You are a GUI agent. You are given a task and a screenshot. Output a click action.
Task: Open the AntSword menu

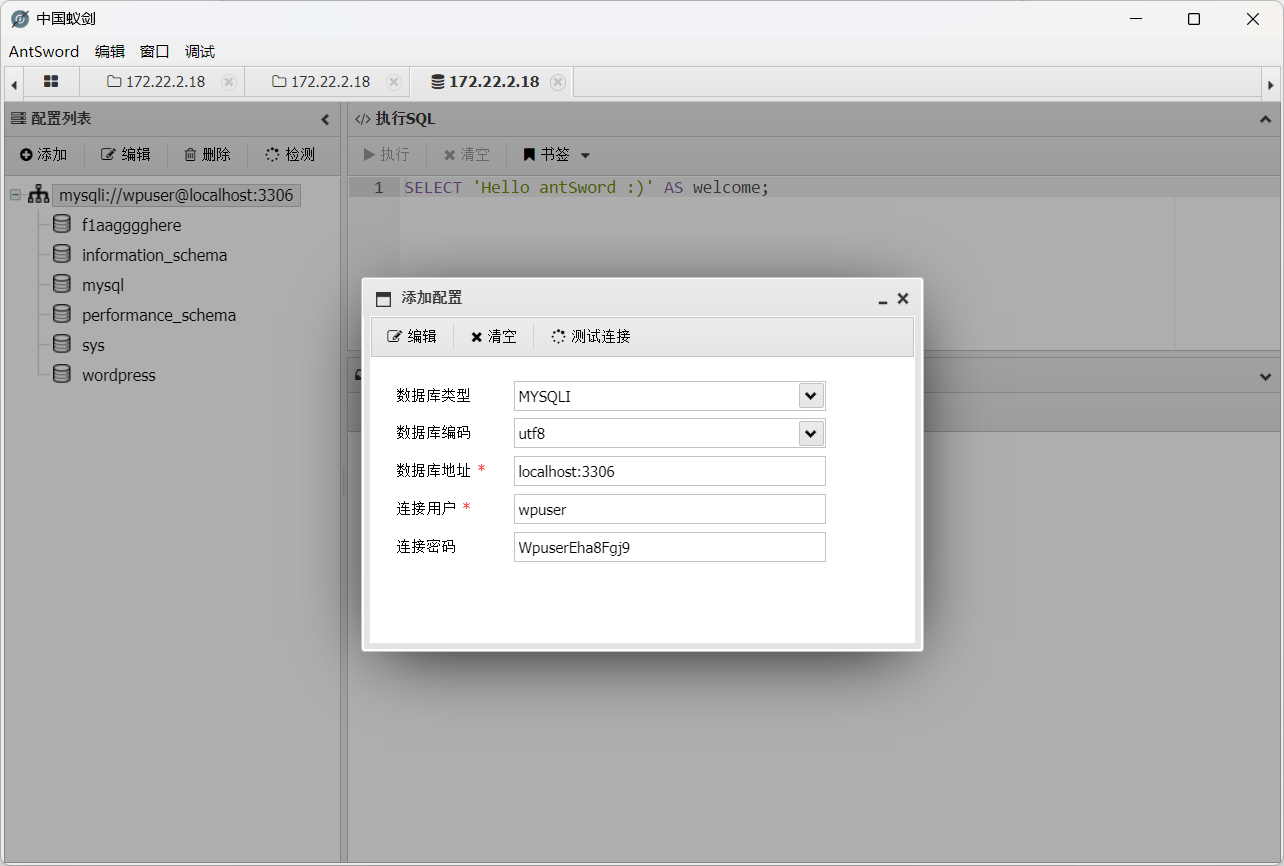click(44, 52)
